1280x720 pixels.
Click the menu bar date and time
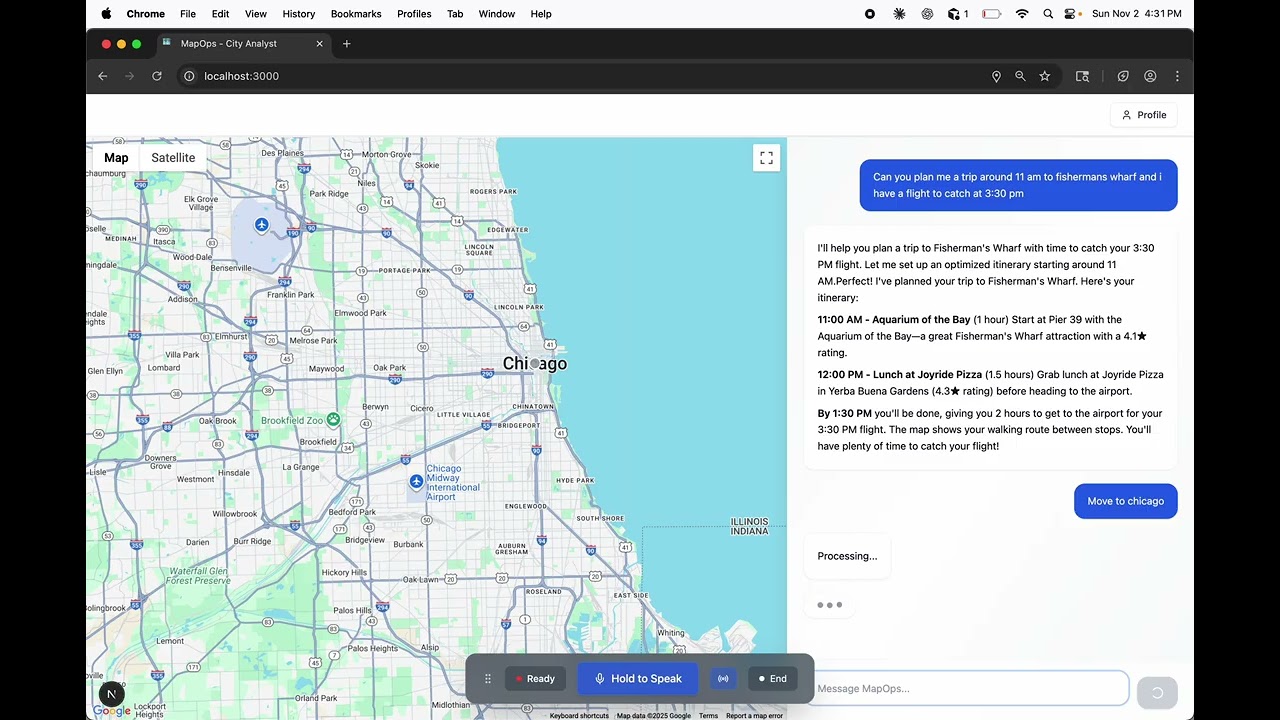pos(1136,14)
